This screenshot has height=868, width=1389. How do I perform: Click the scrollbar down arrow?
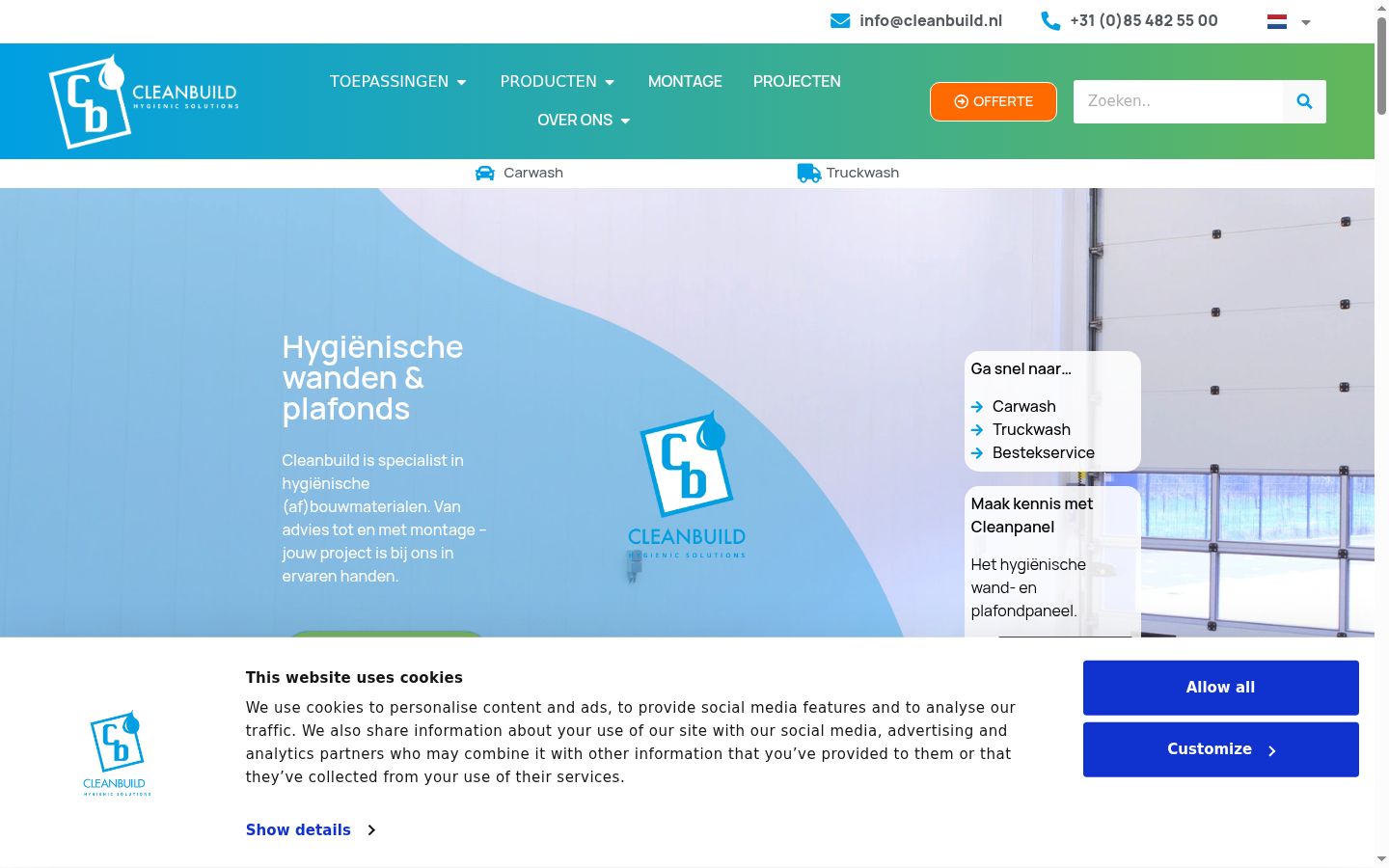[1381, 858]
